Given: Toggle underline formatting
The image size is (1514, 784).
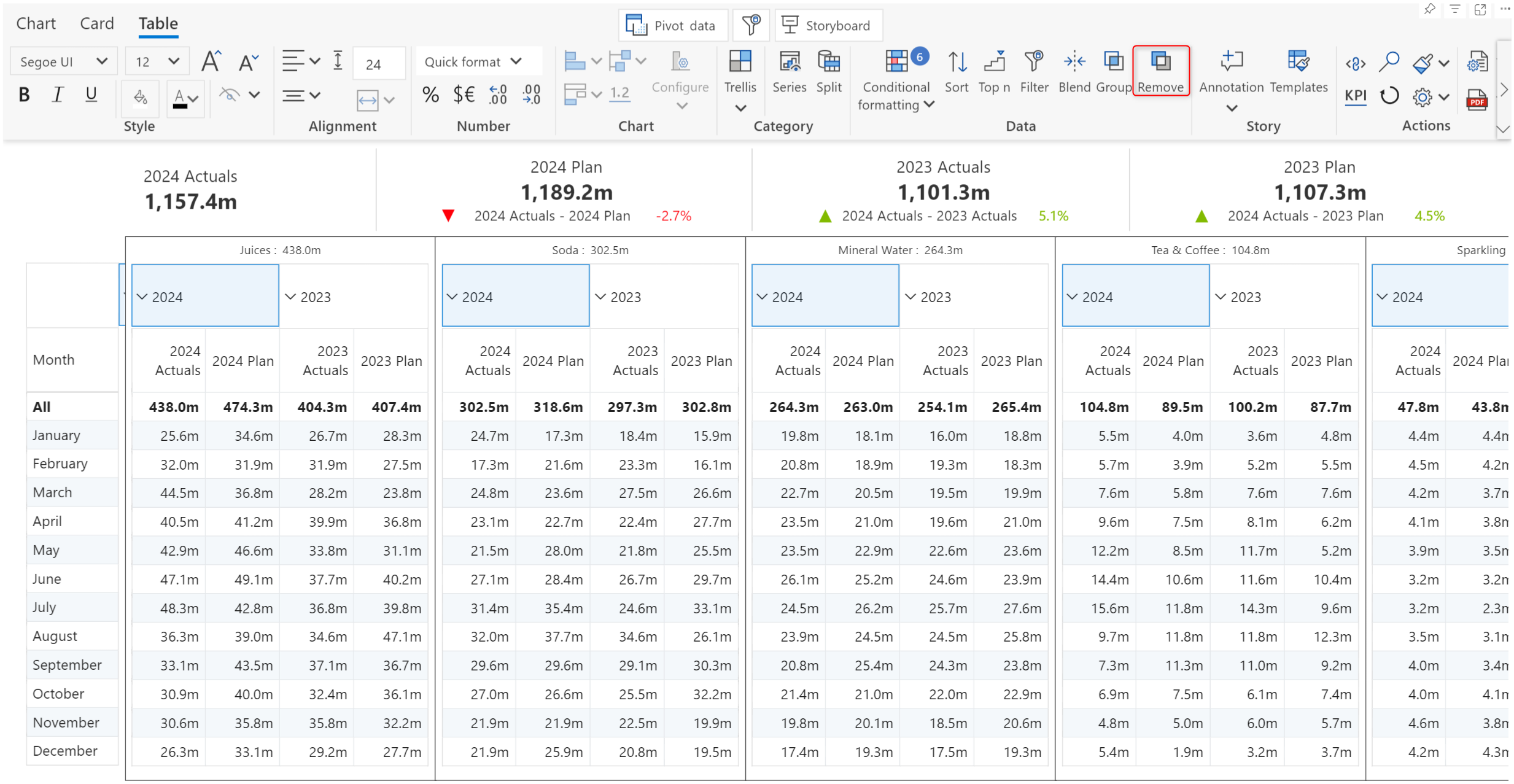Looking at the screenshot, I should [x=91, y=95].
